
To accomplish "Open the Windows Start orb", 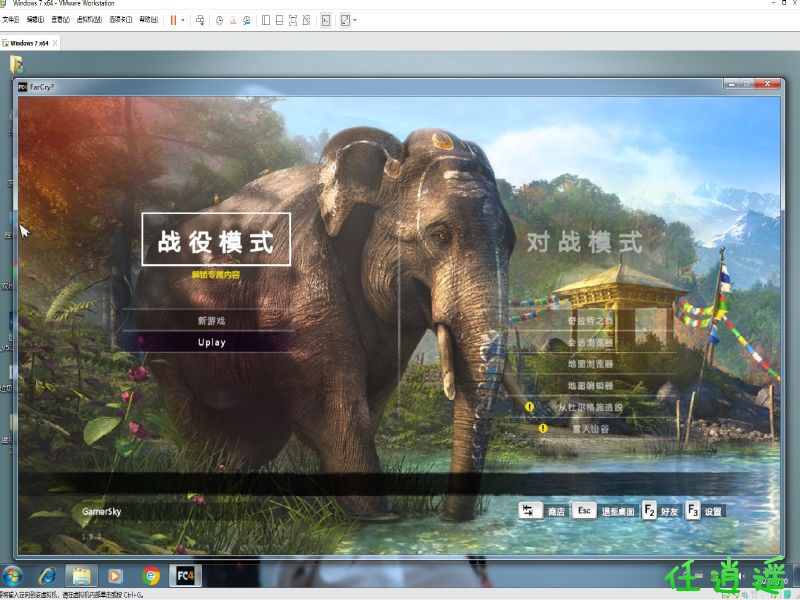I will pos(12,577).
